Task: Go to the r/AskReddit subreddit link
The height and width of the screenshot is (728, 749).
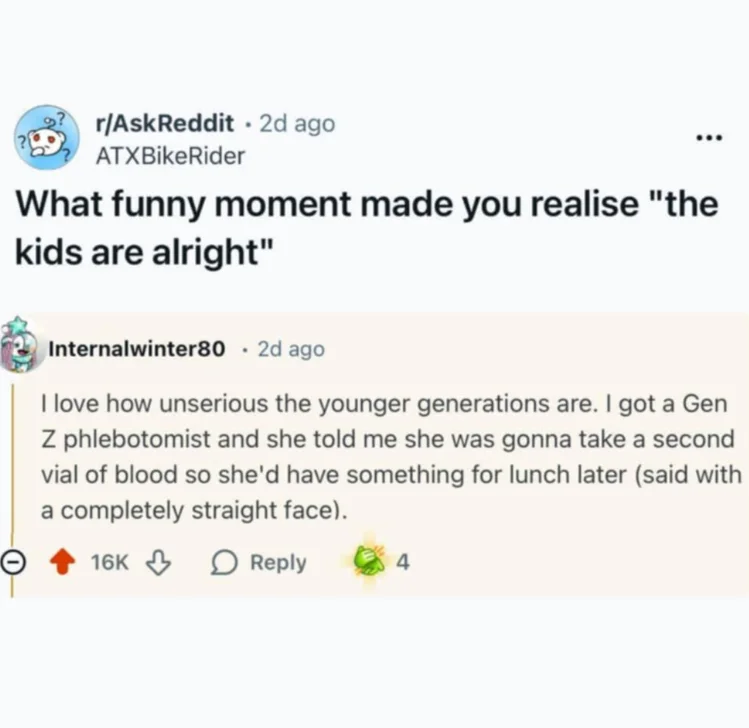Action: tap(164, 124)
